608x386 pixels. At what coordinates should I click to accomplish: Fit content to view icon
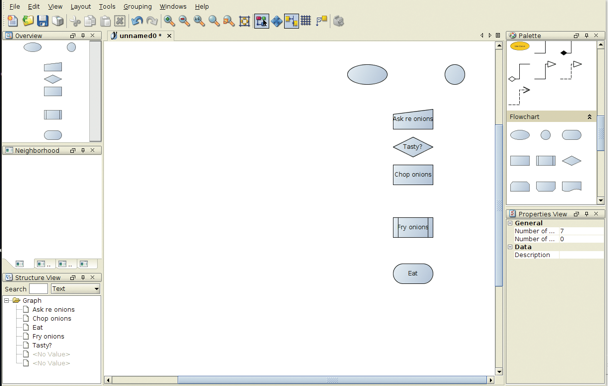(244, 21)
